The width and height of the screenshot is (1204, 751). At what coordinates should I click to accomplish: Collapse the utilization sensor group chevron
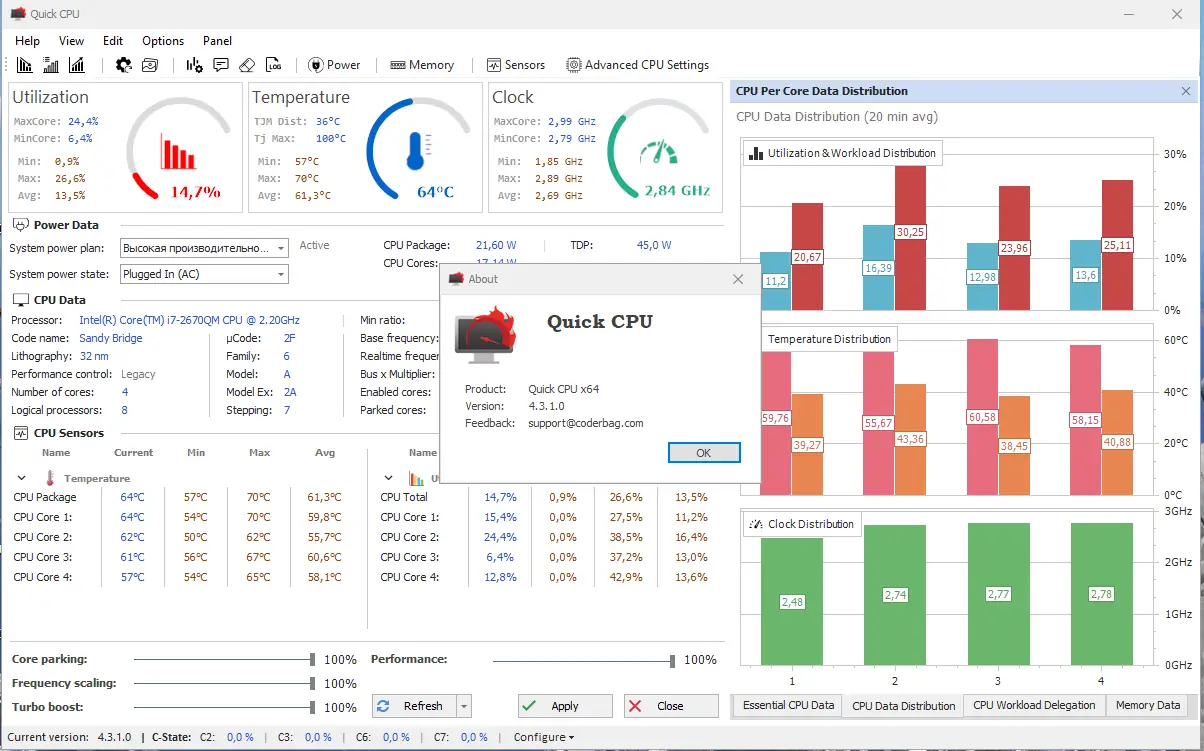[388, 478]
